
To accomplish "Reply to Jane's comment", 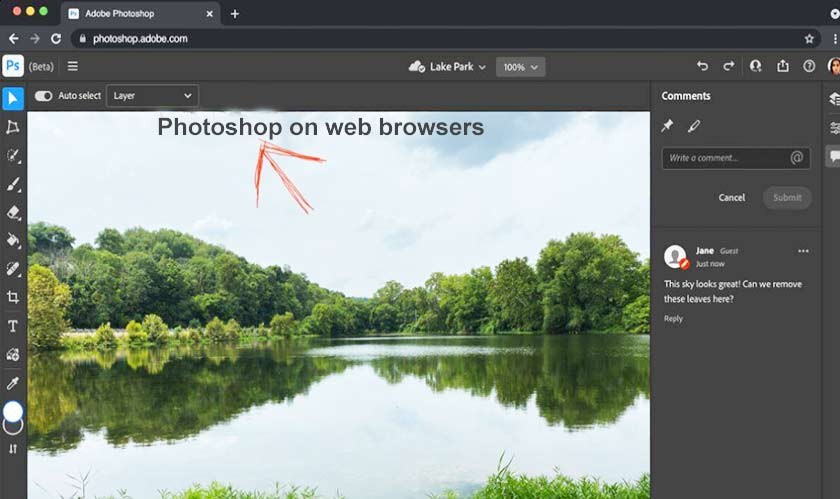I will 673,318.
